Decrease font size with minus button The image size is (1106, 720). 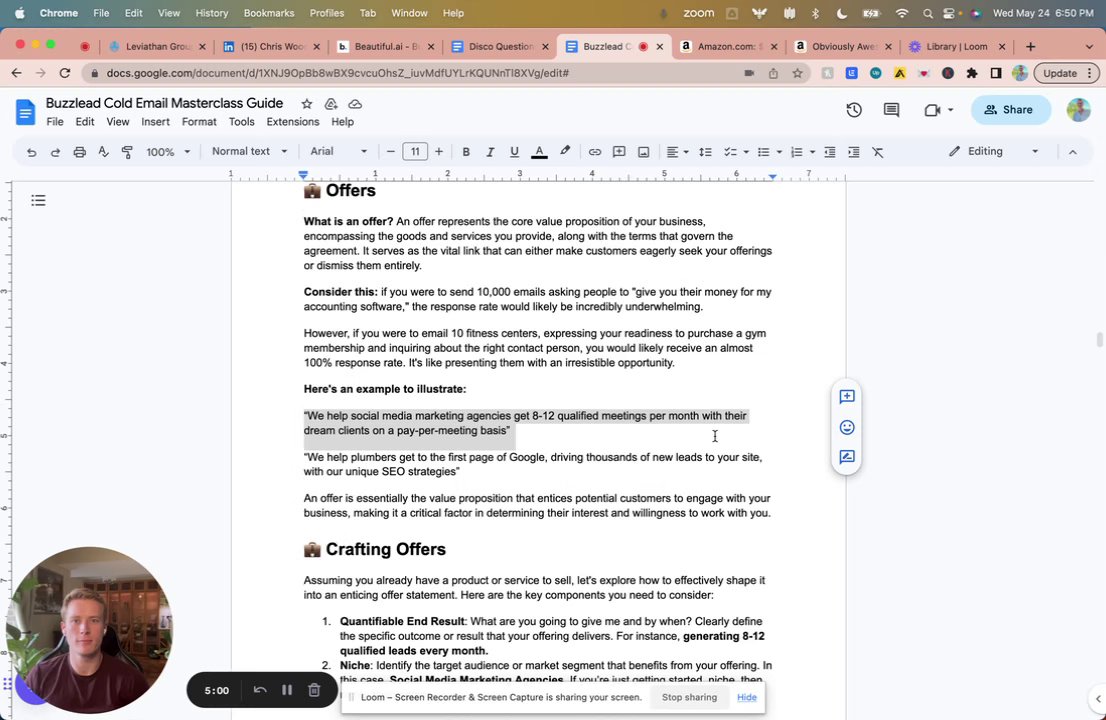(390, 152)
